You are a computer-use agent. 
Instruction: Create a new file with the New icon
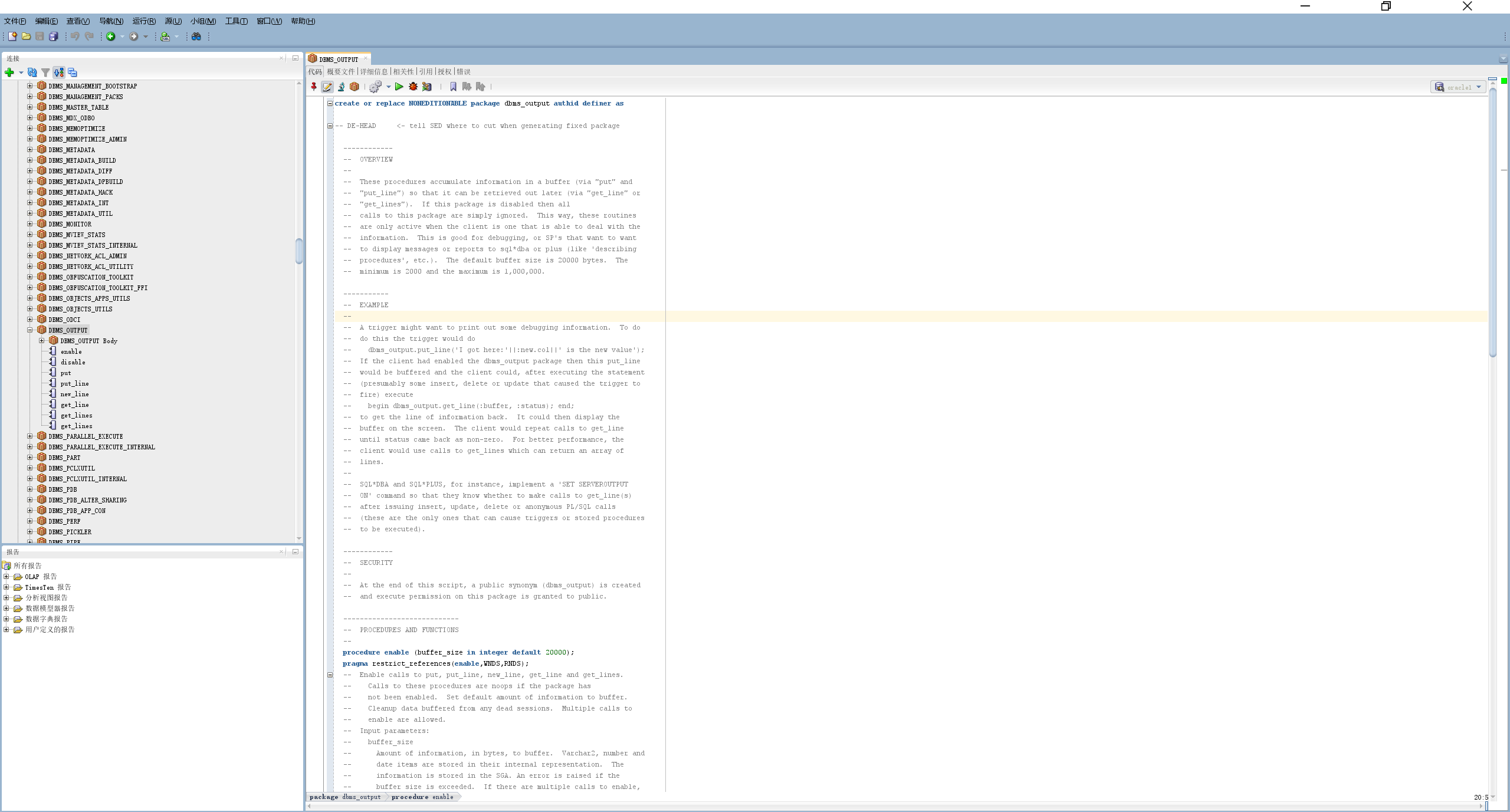click(x=12, y=37)
